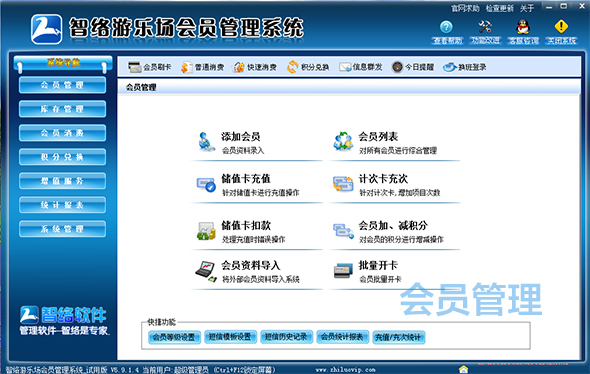This screenshot has width=590, height=374.
Task: Close the window with the X button
Action: pyautogui.click(x=581, y=7)
